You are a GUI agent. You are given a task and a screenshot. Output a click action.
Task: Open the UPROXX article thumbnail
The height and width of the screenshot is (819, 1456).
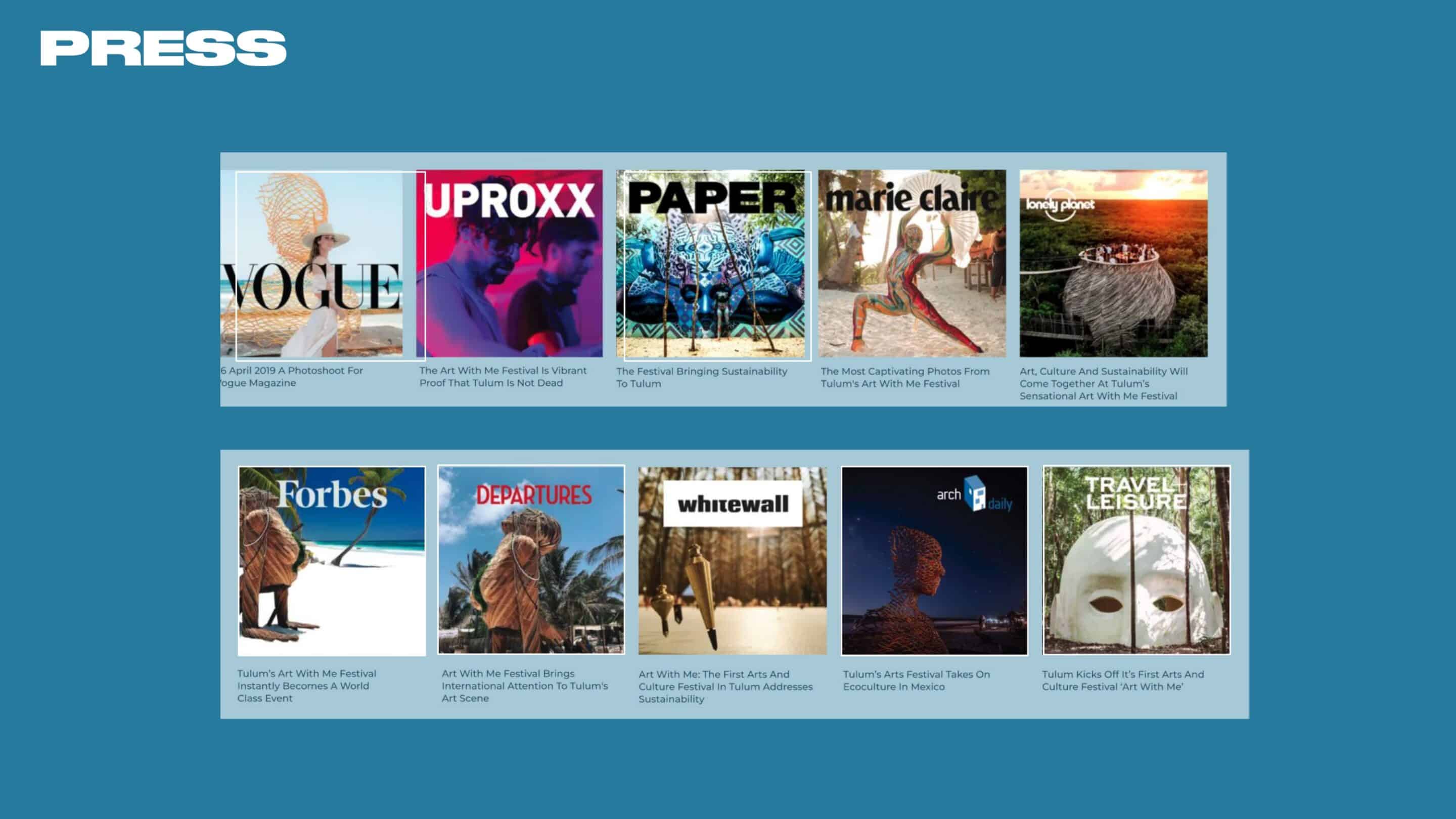[x=509, y=263]
